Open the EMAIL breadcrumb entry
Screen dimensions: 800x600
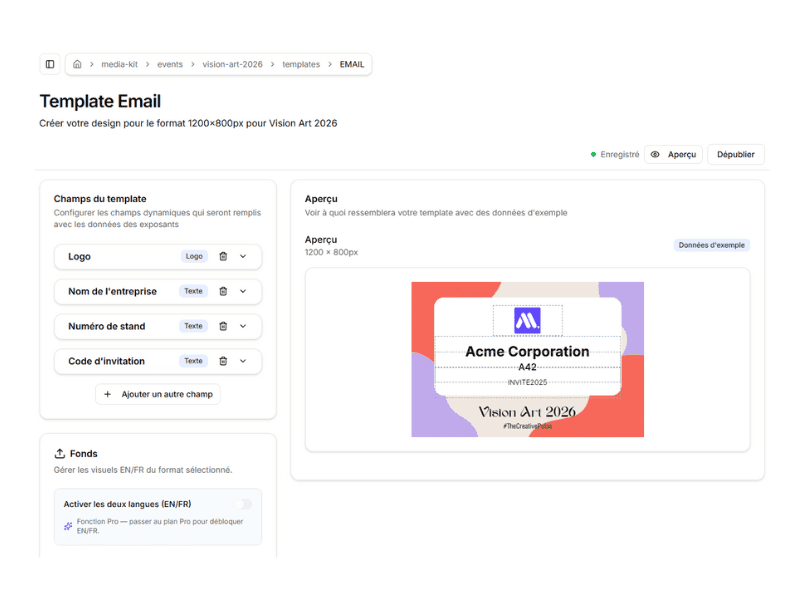[351, 63]
